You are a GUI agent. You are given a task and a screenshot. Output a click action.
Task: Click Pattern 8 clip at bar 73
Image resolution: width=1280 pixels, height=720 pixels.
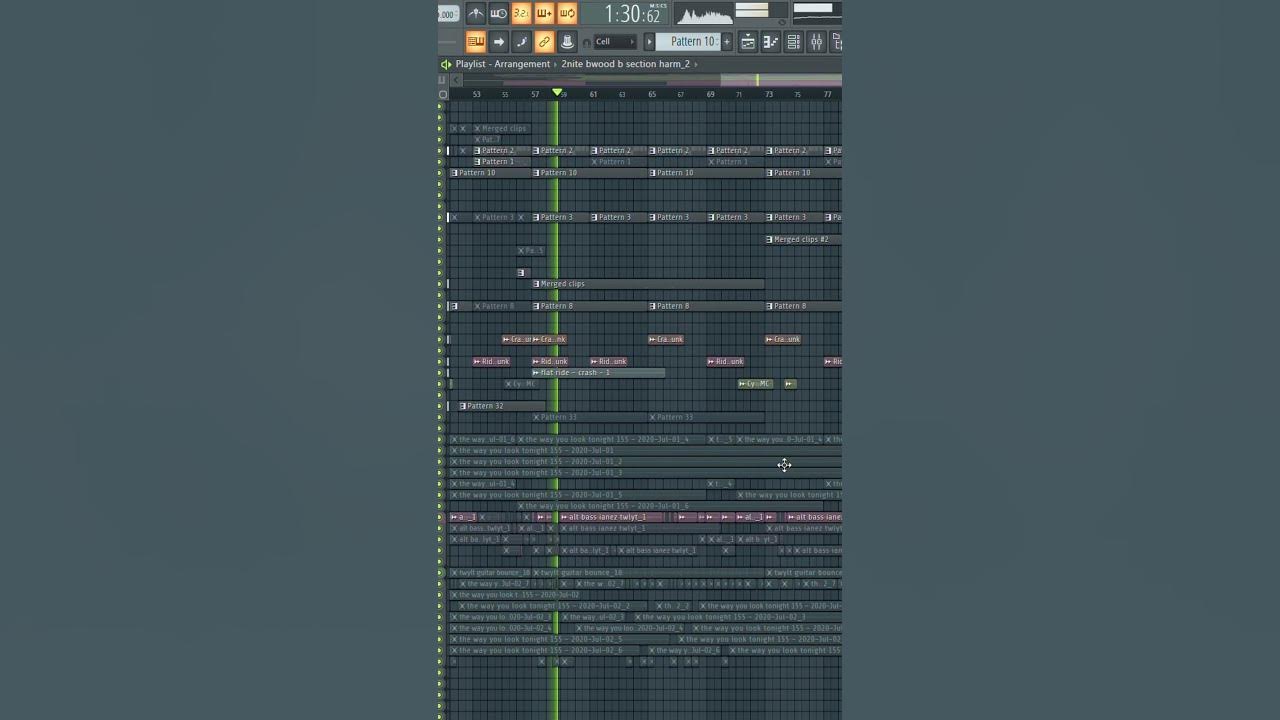(803, 306)
